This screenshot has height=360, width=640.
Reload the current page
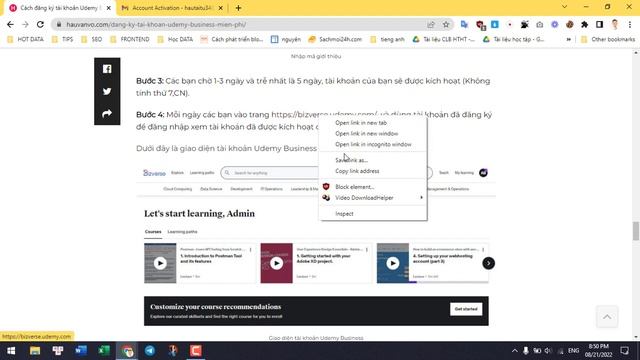40,24
